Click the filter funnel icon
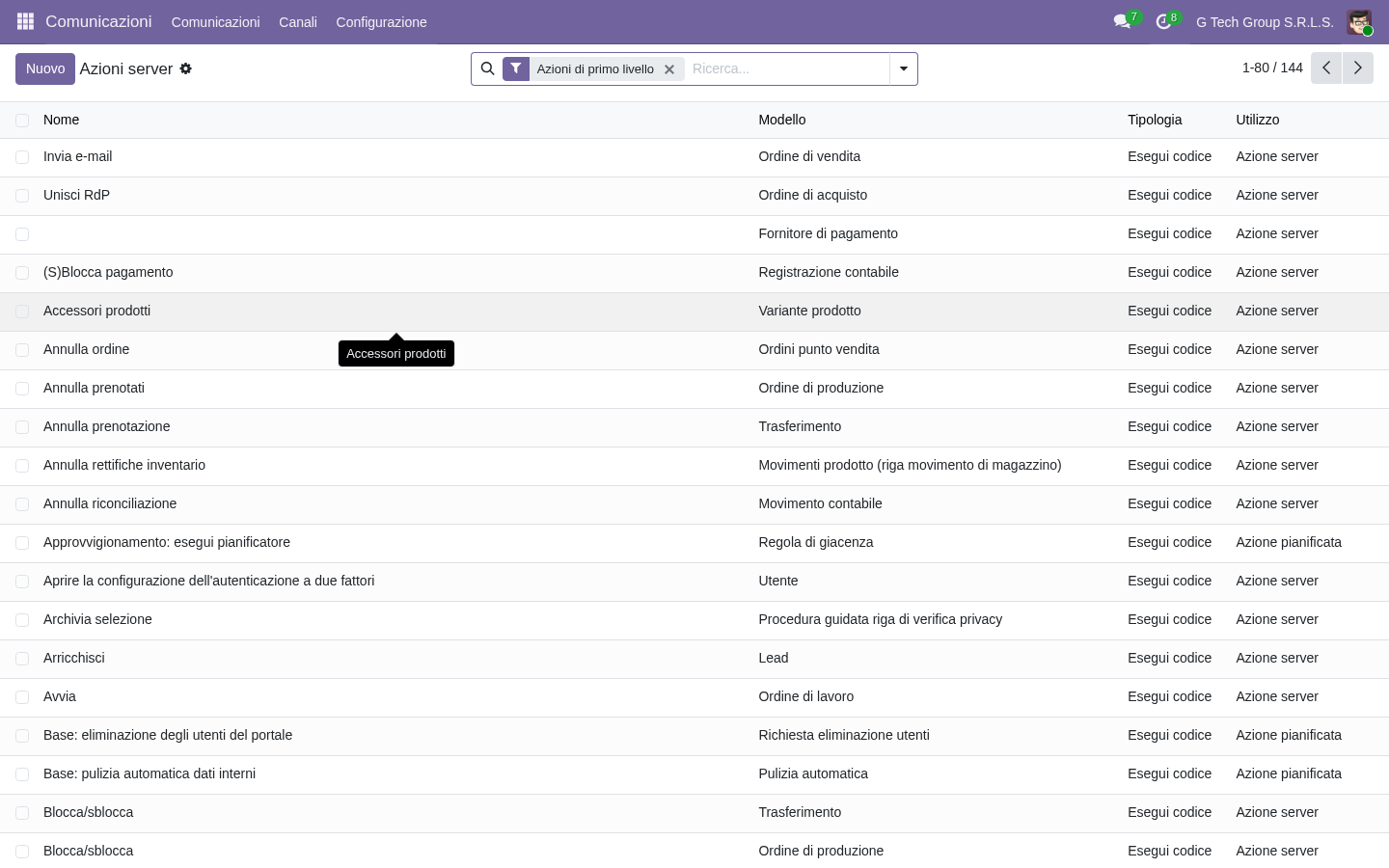The height and width of the screenshot is (868, 1389). [x=516, y=68]
